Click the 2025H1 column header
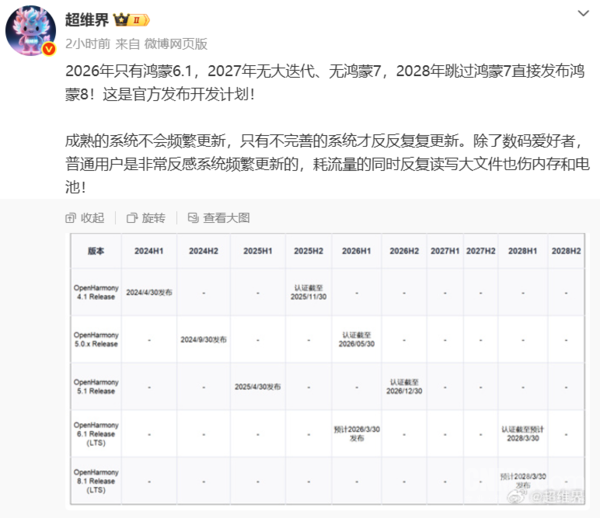Image resolution: width=600 pixels, height=518 pixels. tap(258, 251)
